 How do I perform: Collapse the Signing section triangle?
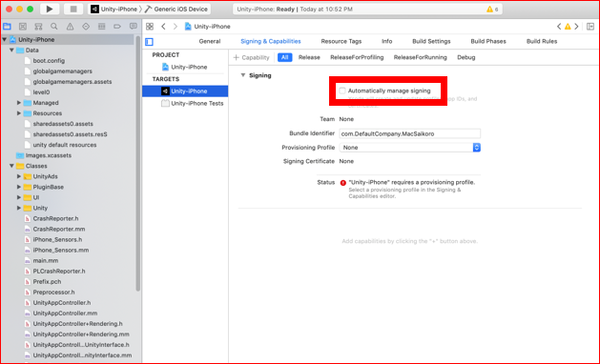click(x=243, y=75)
